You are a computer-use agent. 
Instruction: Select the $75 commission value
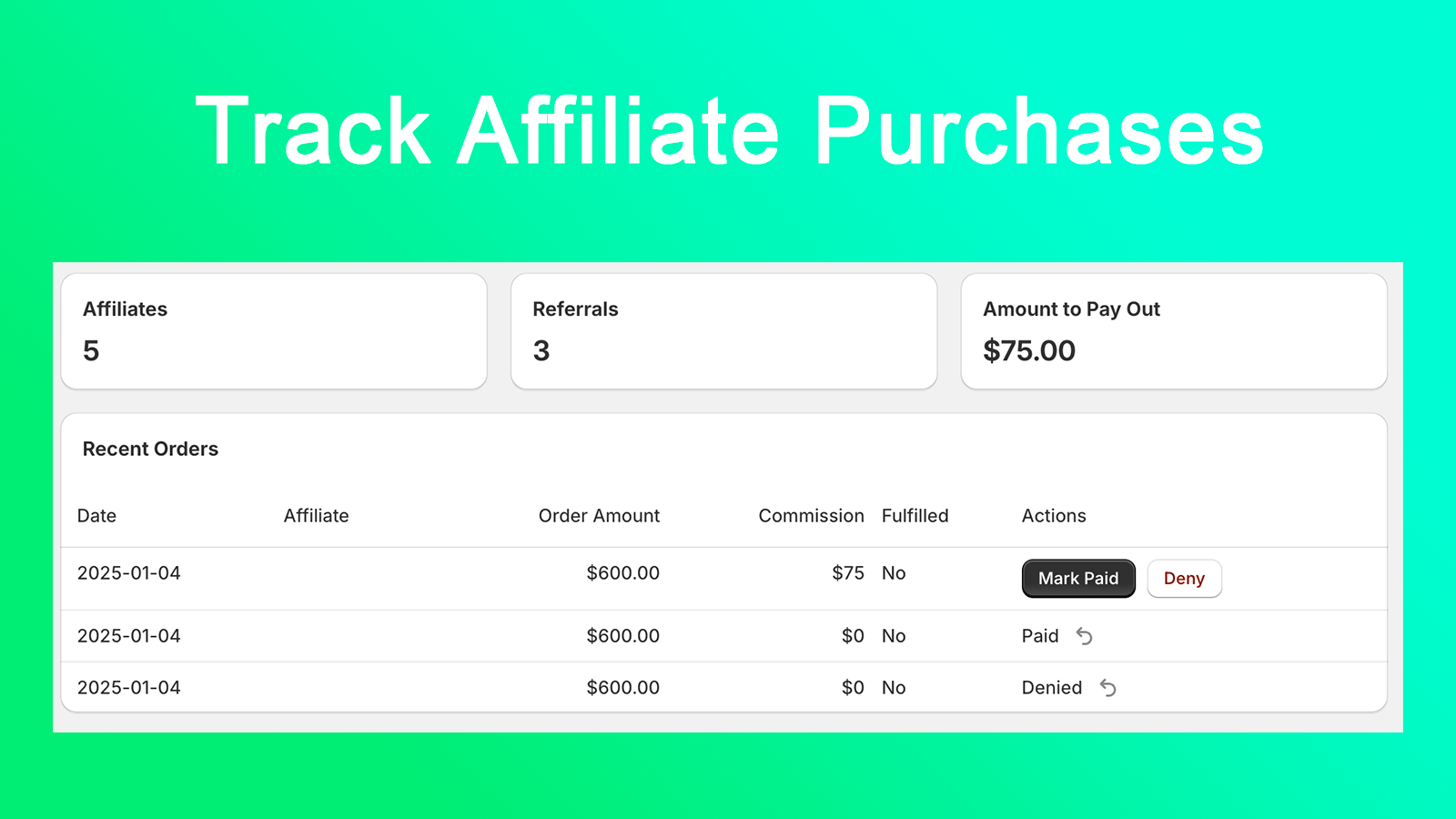(847, 573)
